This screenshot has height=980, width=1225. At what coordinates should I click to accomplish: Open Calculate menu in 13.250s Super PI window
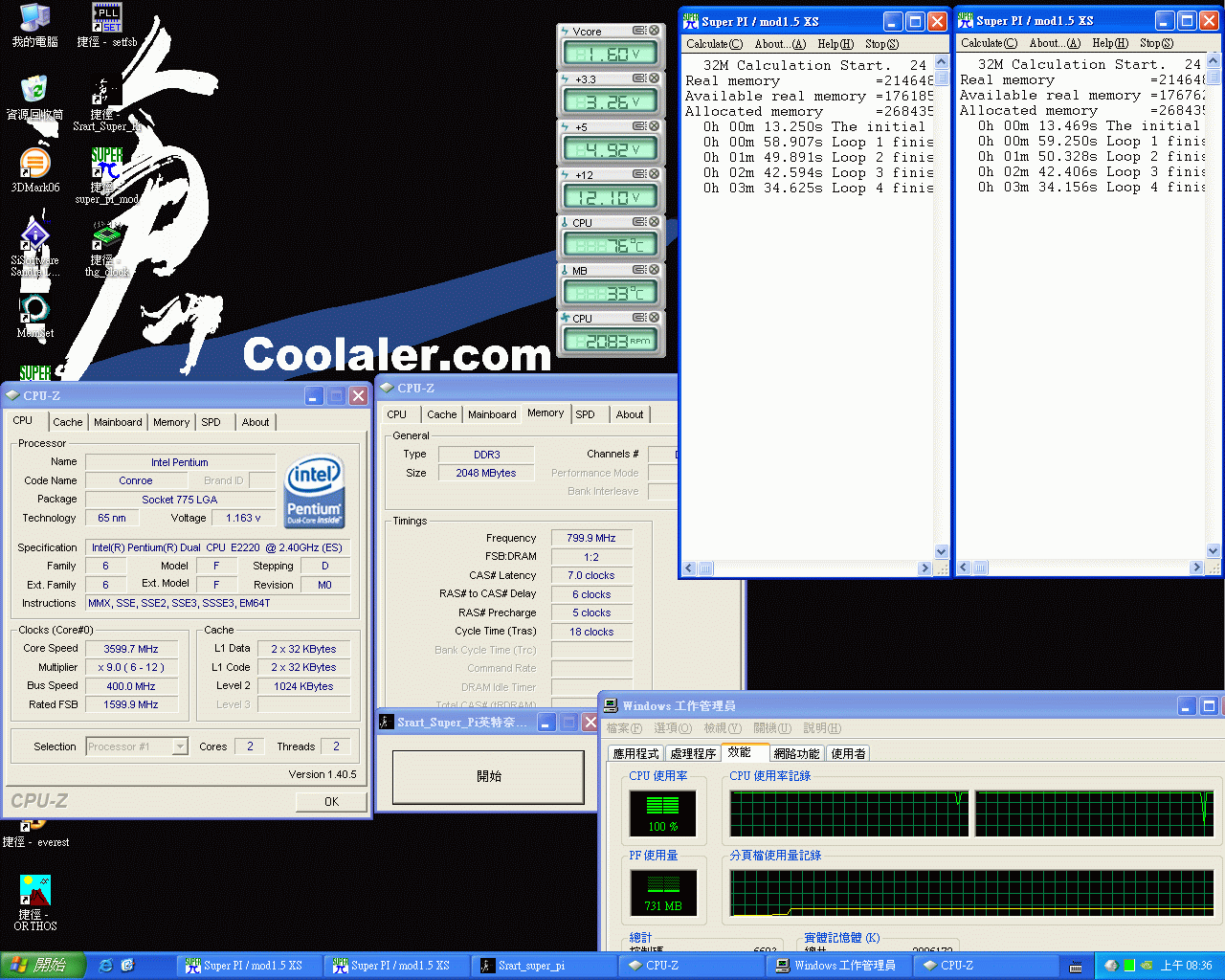click(x=714, y=44)
